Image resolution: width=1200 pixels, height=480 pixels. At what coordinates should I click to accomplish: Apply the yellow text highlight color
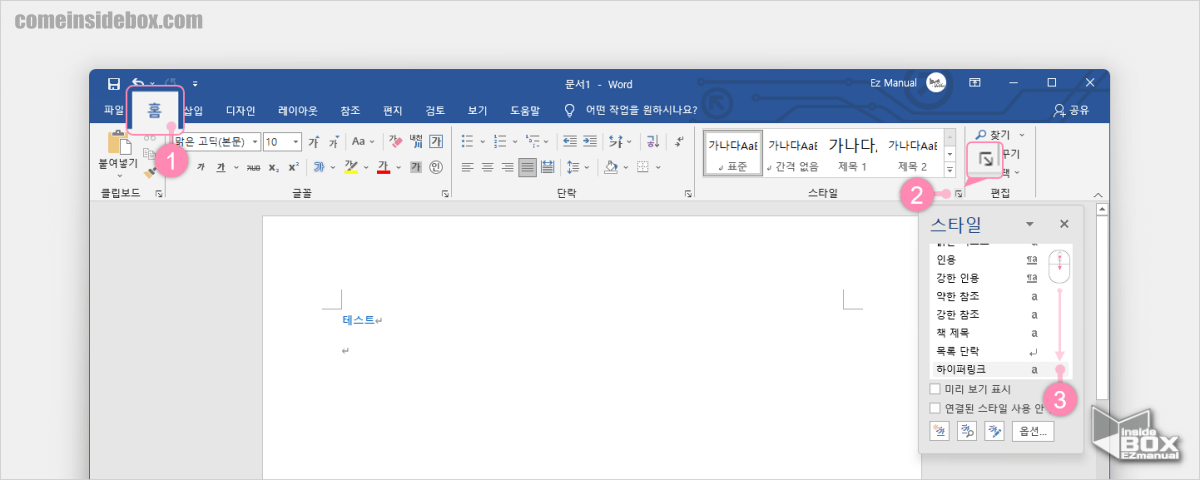349,167
